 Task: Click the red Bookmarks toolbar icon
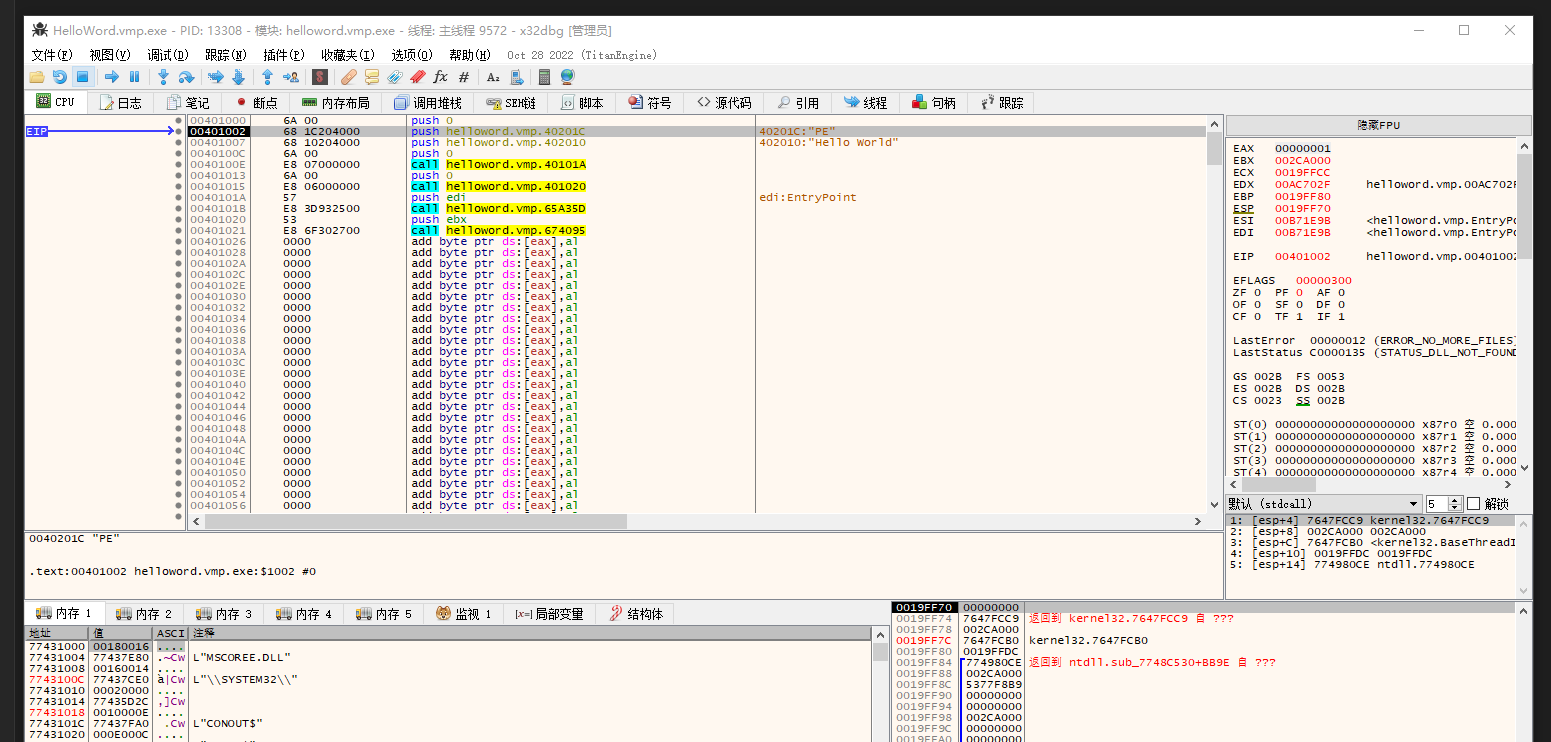(417, 77)
